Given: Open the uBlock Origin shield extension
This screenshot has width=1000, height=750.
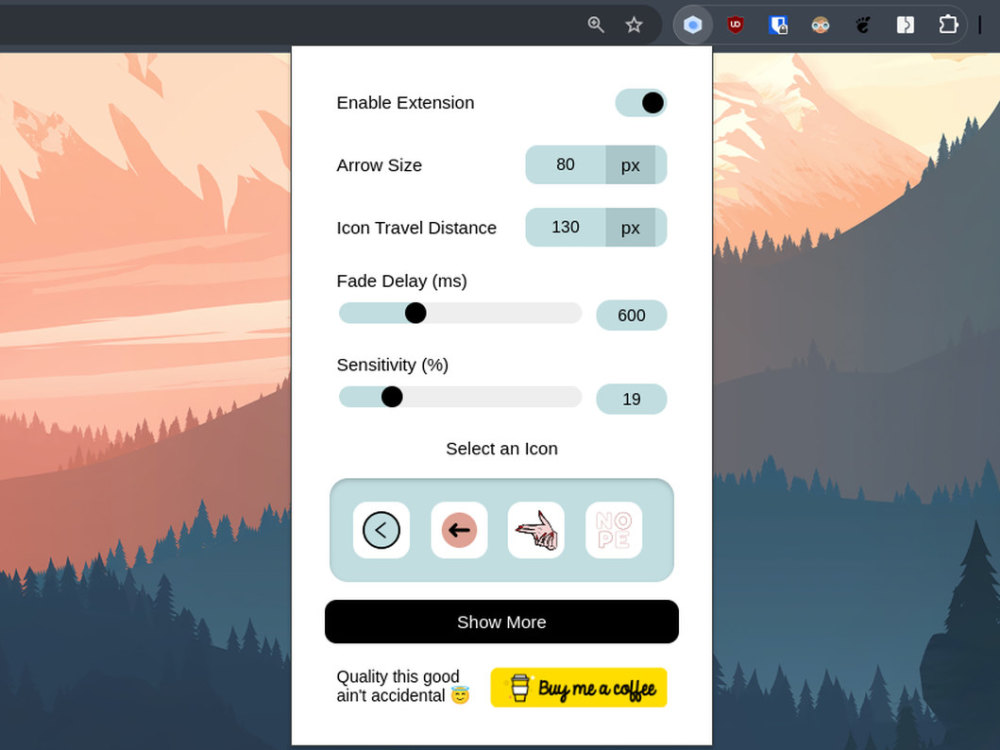Looking at the screenshot, I should tap(735, 25).
